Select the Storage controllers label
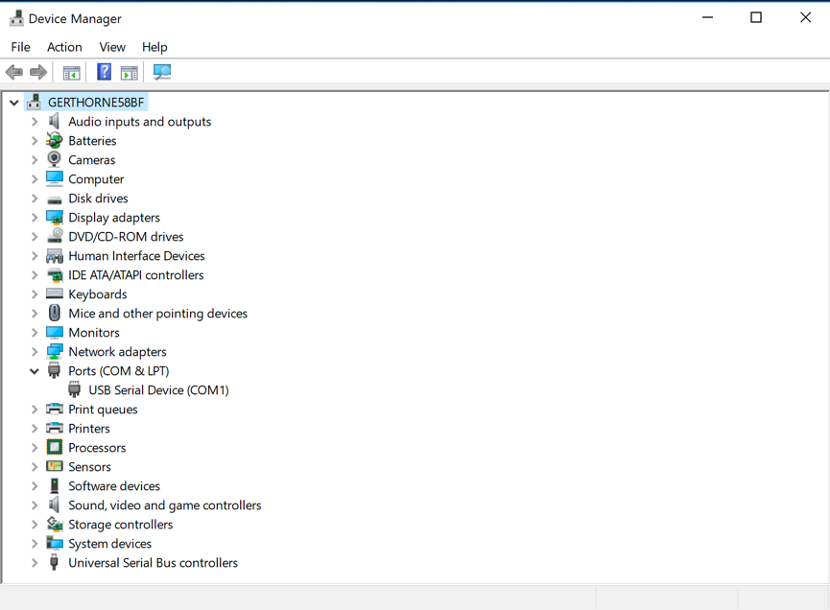 tap(121, 524)
